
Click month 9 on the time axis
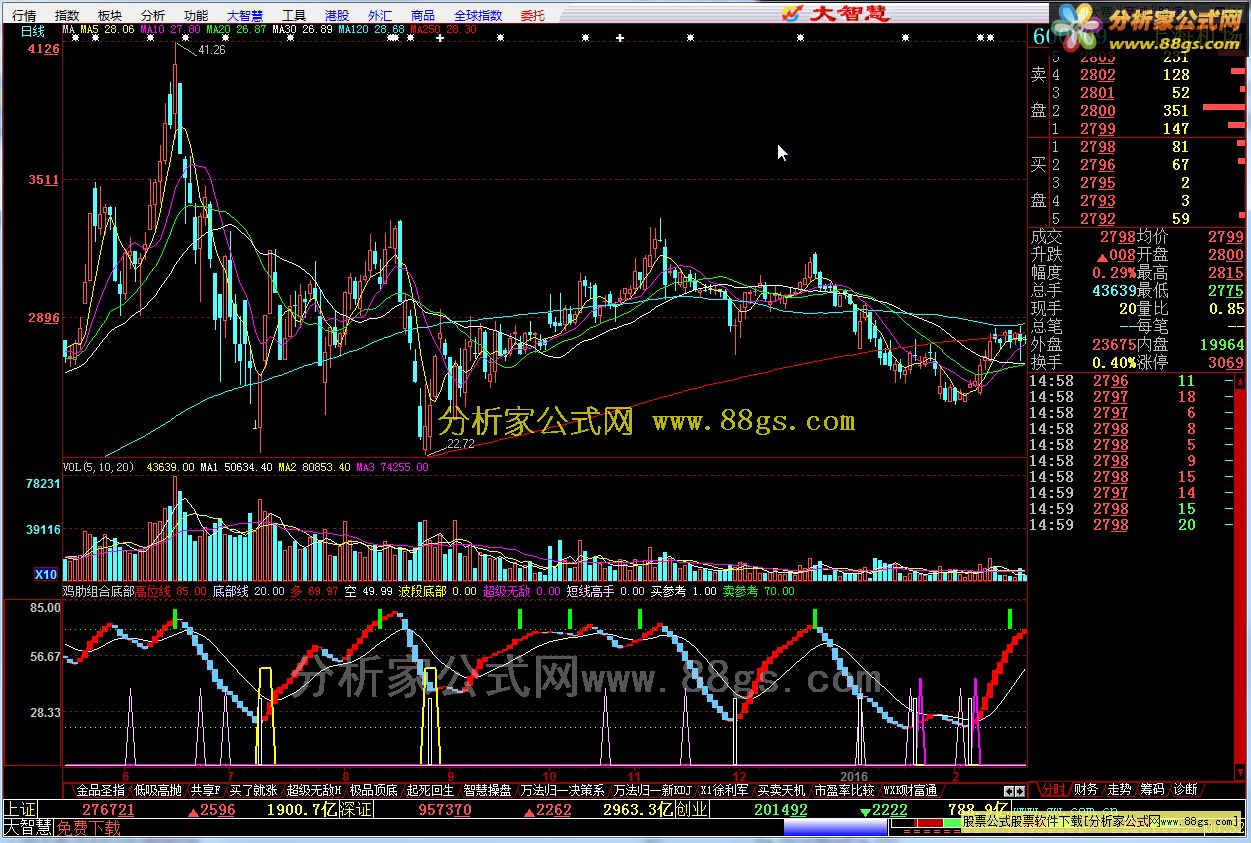451,776
